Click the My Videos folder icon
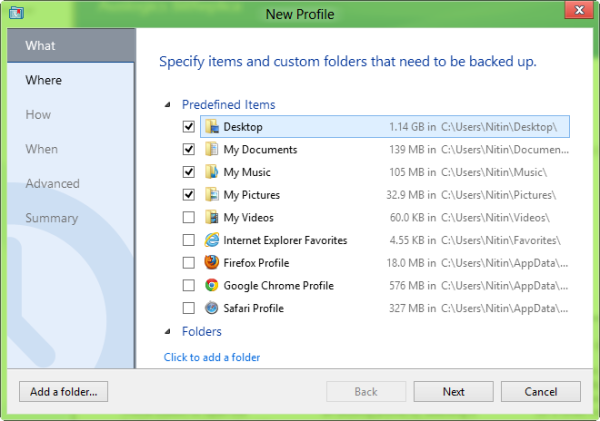The width and height of the screenshot is (600, 421). click(212, 217)
